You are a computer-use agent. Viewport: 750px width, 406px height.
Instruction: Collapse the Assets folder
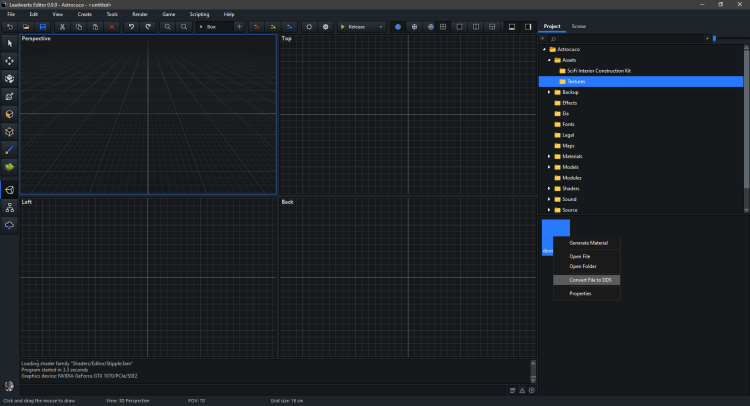point(548,60)
